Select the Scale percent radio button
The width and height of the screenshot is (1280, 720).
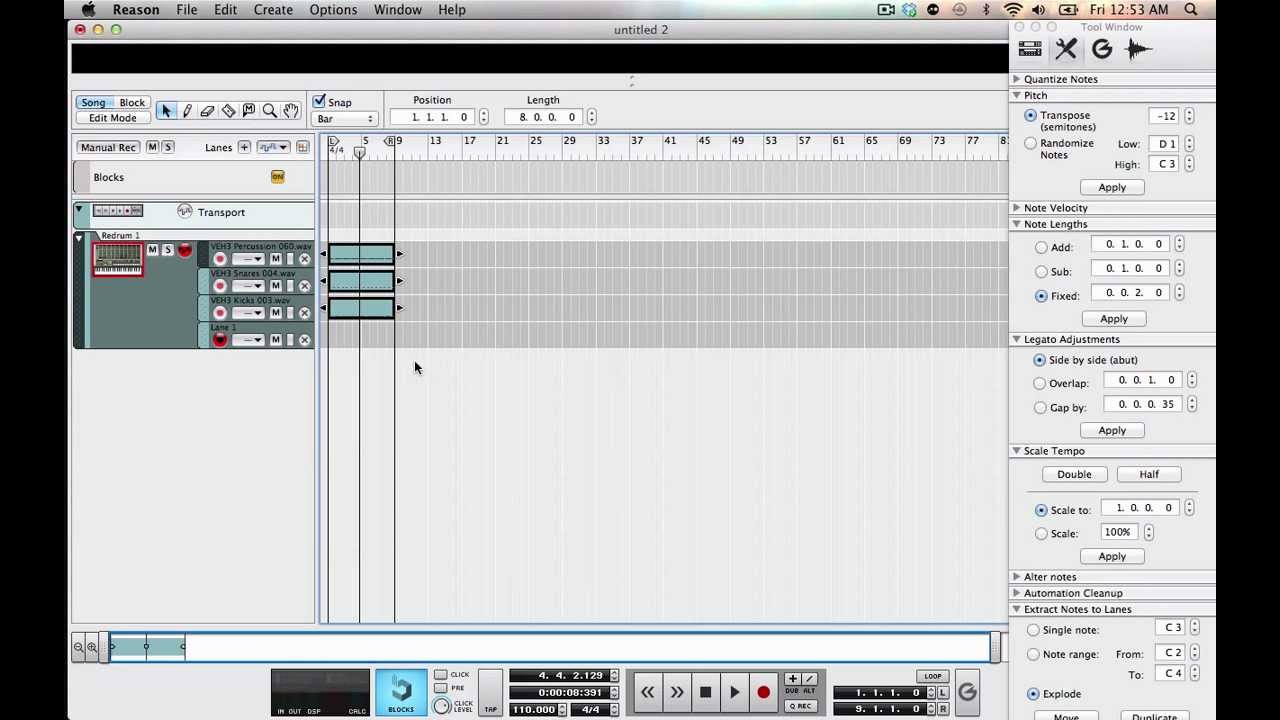coord(1042,534)
